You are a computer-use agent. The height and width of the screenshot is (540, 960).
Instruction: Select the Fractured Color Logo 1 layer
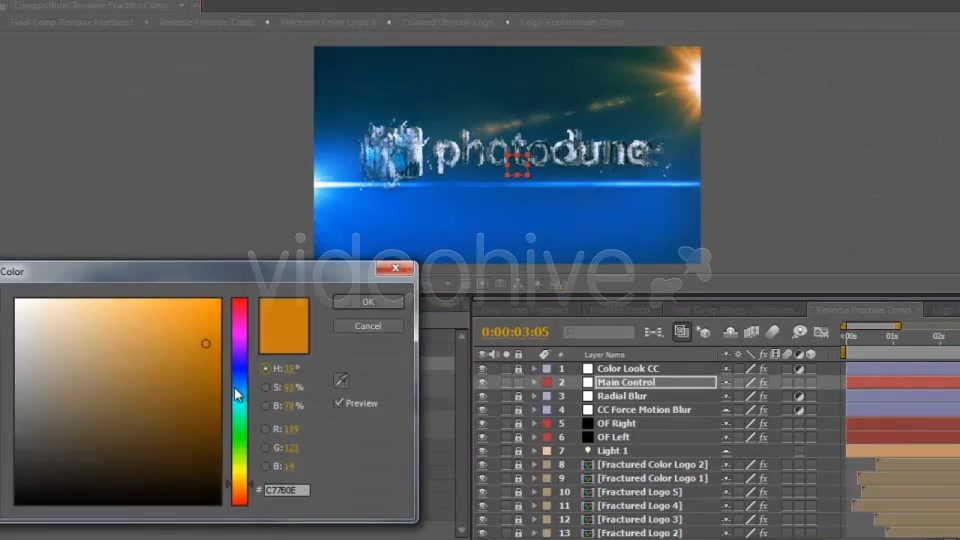coord(652,478)
